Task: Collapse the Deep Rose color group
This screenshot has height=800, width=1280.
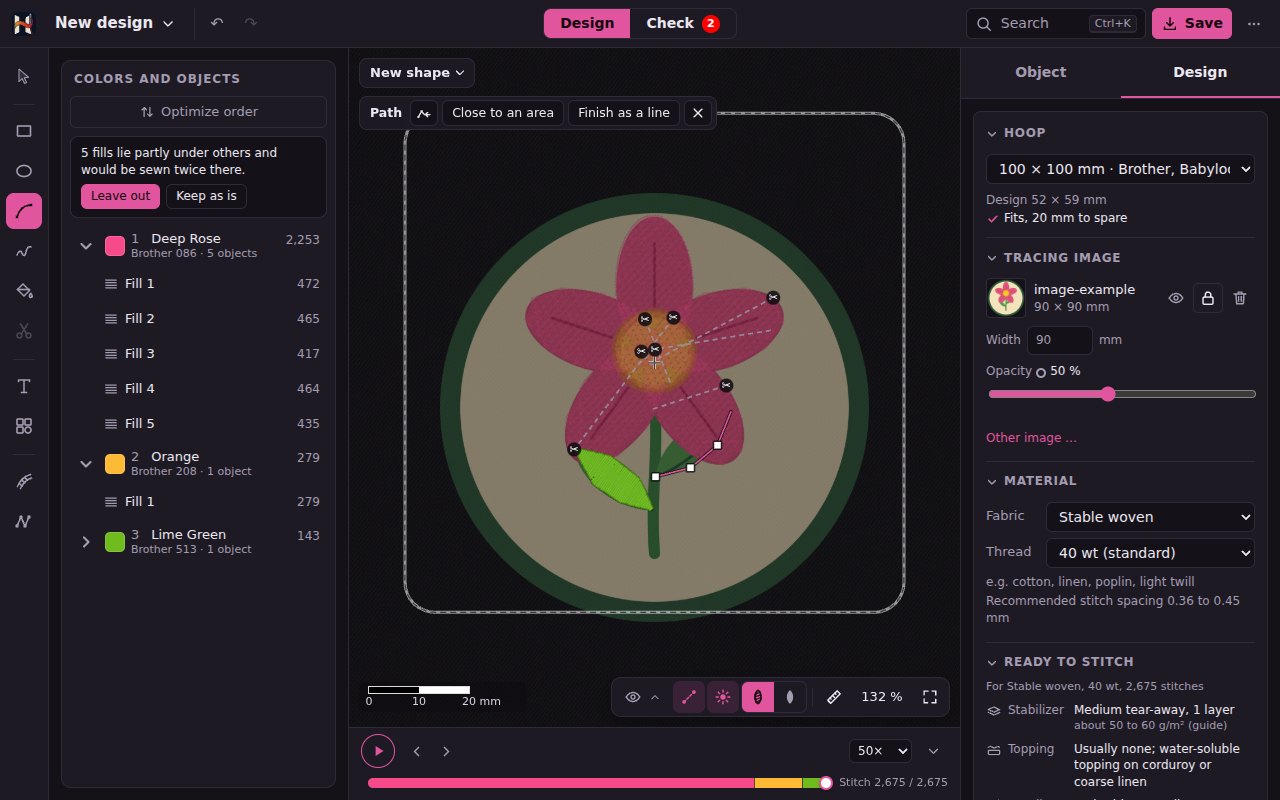Action: (x=86, y=246)
